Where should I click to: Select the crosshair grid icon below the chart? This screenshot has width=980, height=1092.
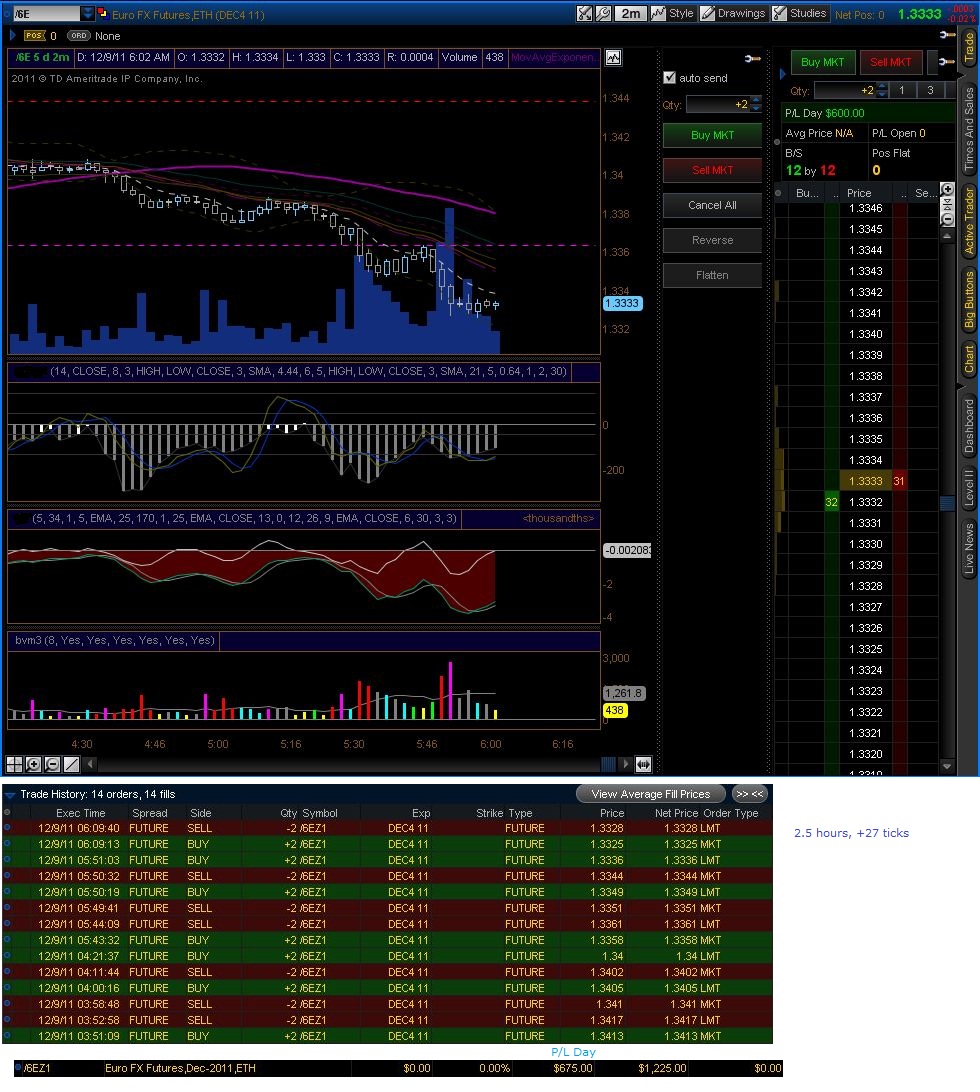15,764
